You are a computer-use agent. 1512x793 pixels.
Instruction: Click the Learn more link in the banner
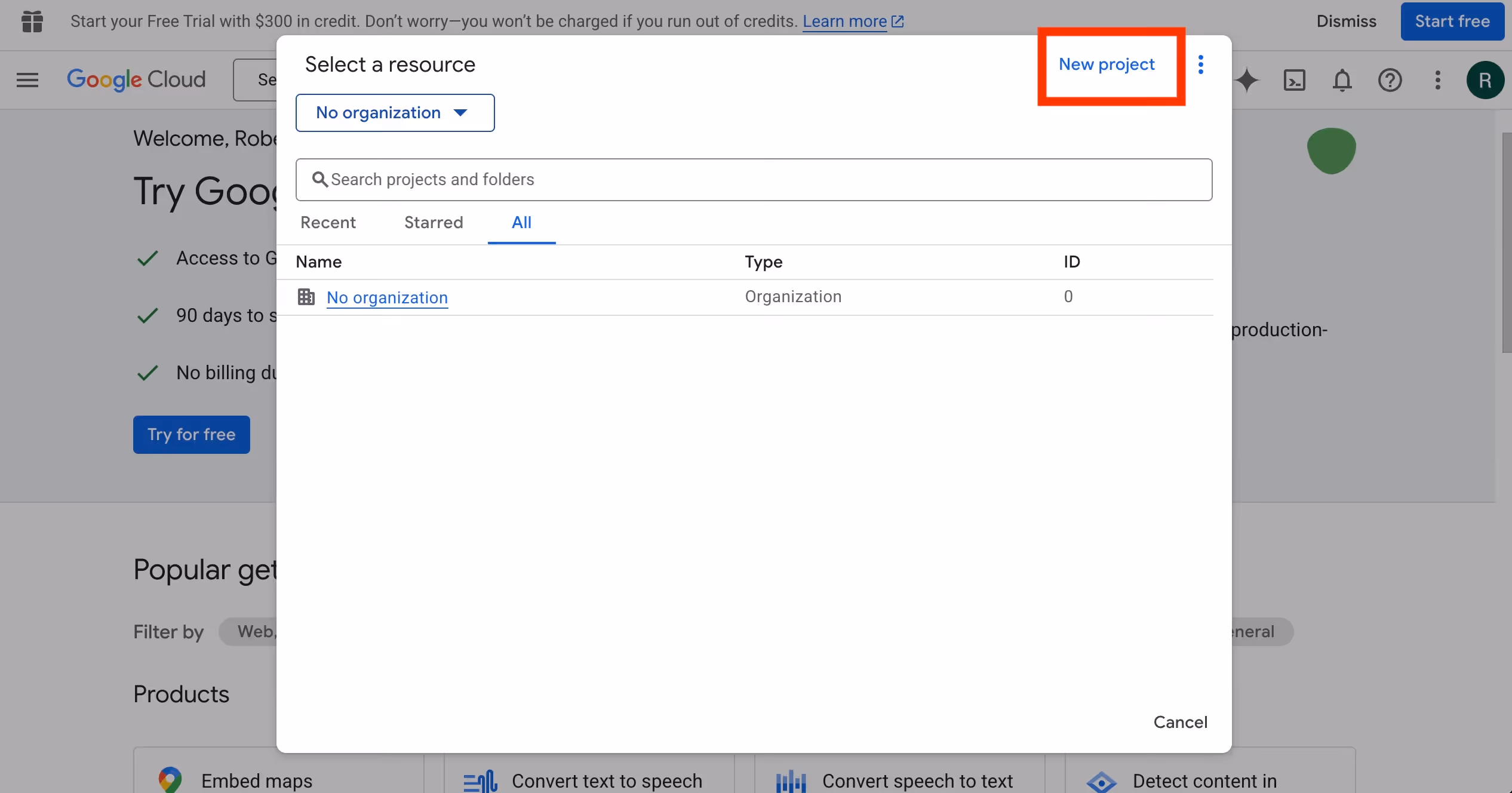[x=844, y=21]
